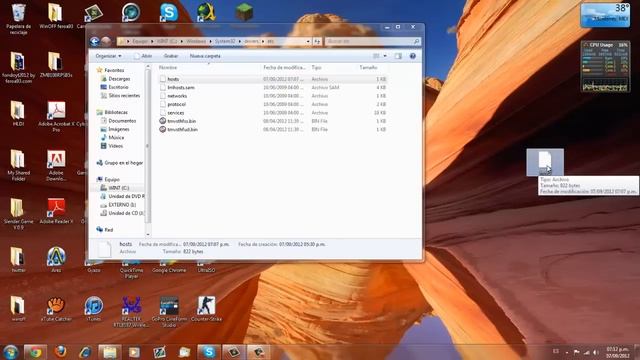Screen dimensions: 640x360
Task: Focus the Explorer search box
Action: tap(373, 41)
